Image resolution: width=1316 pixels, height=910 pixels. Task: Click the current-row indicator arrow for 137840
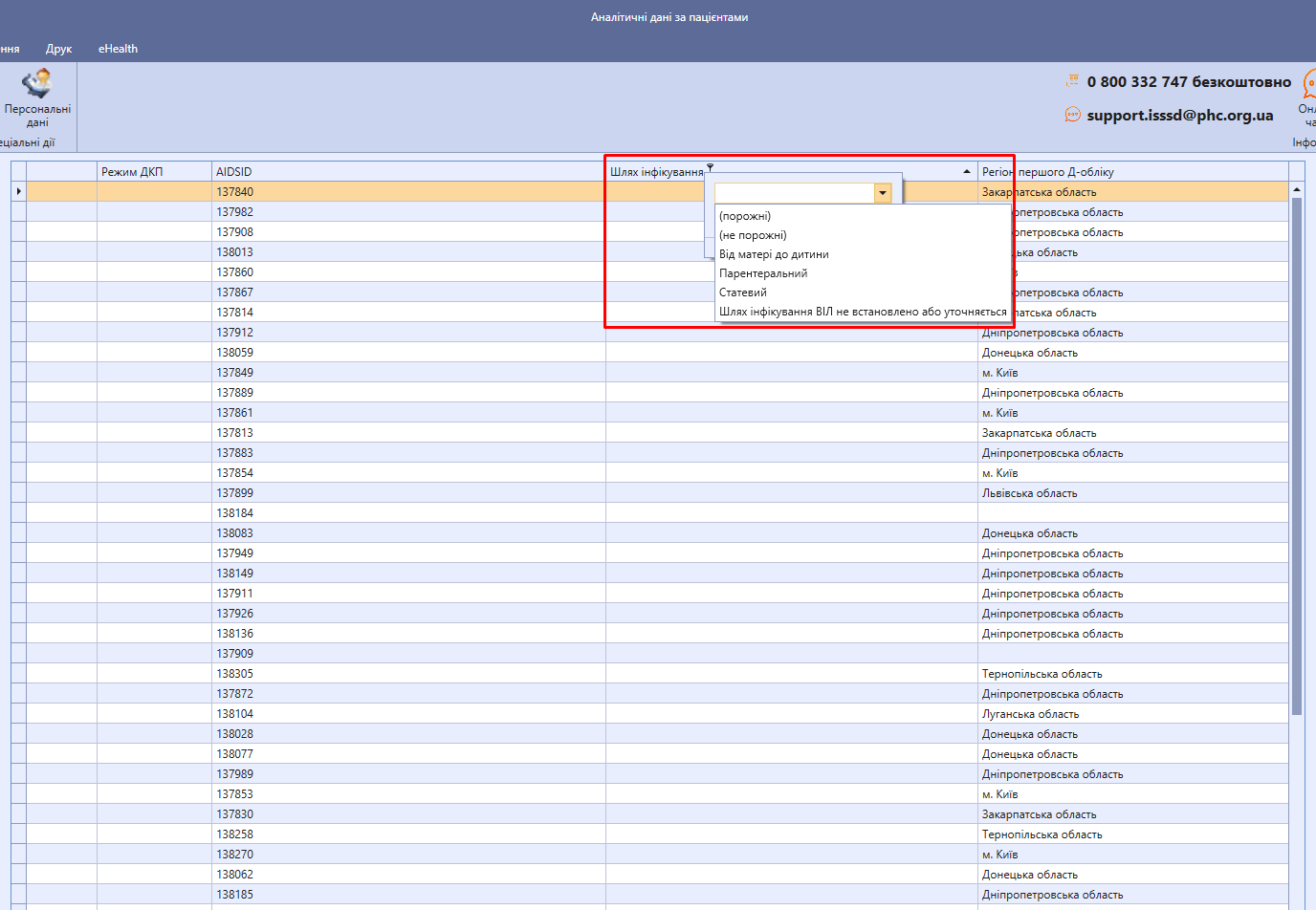(18, 191)
